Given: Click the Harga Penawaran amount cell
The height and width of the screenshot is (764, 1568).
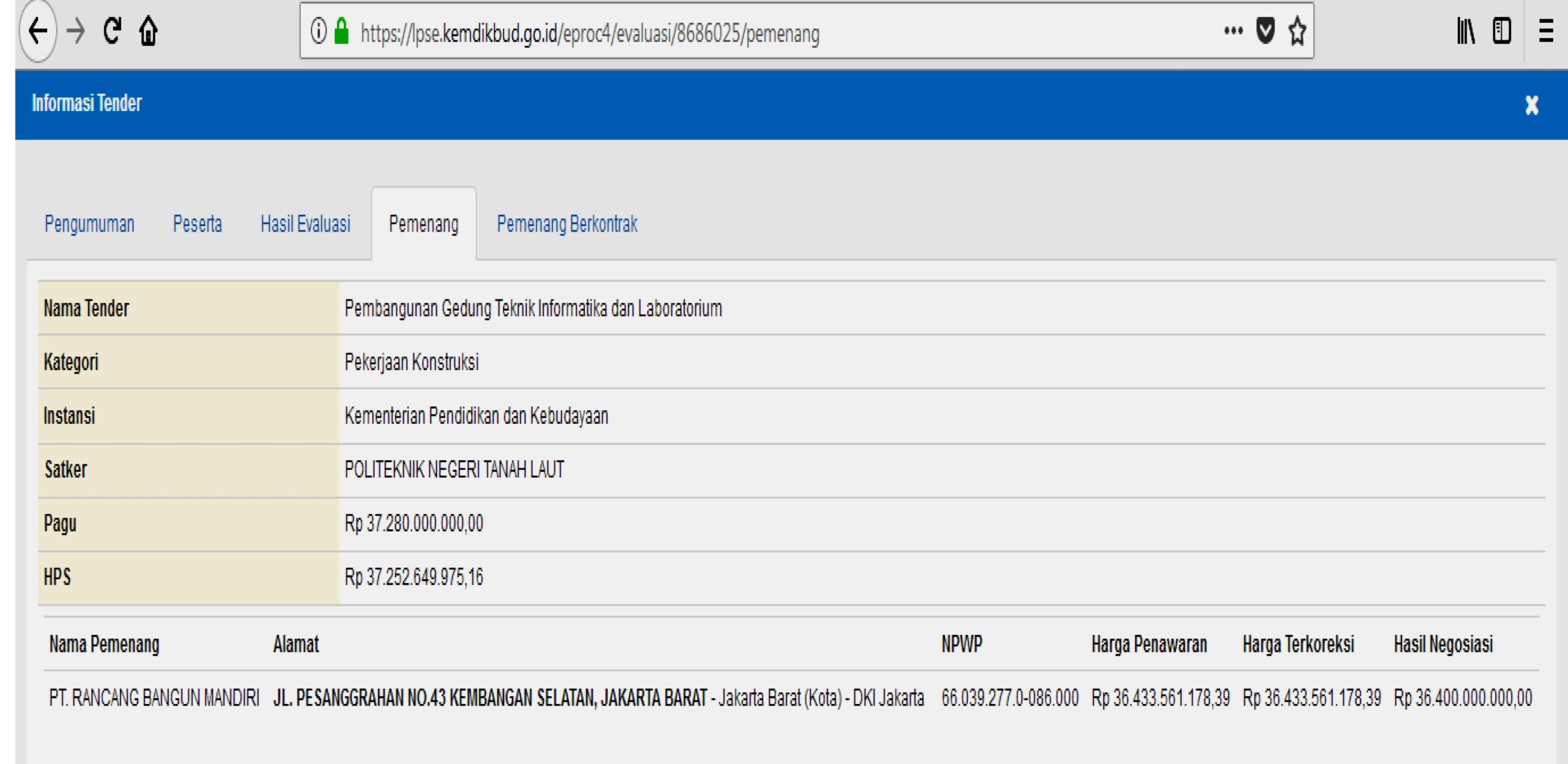Looking at the screenshot, I should 1161,698.
